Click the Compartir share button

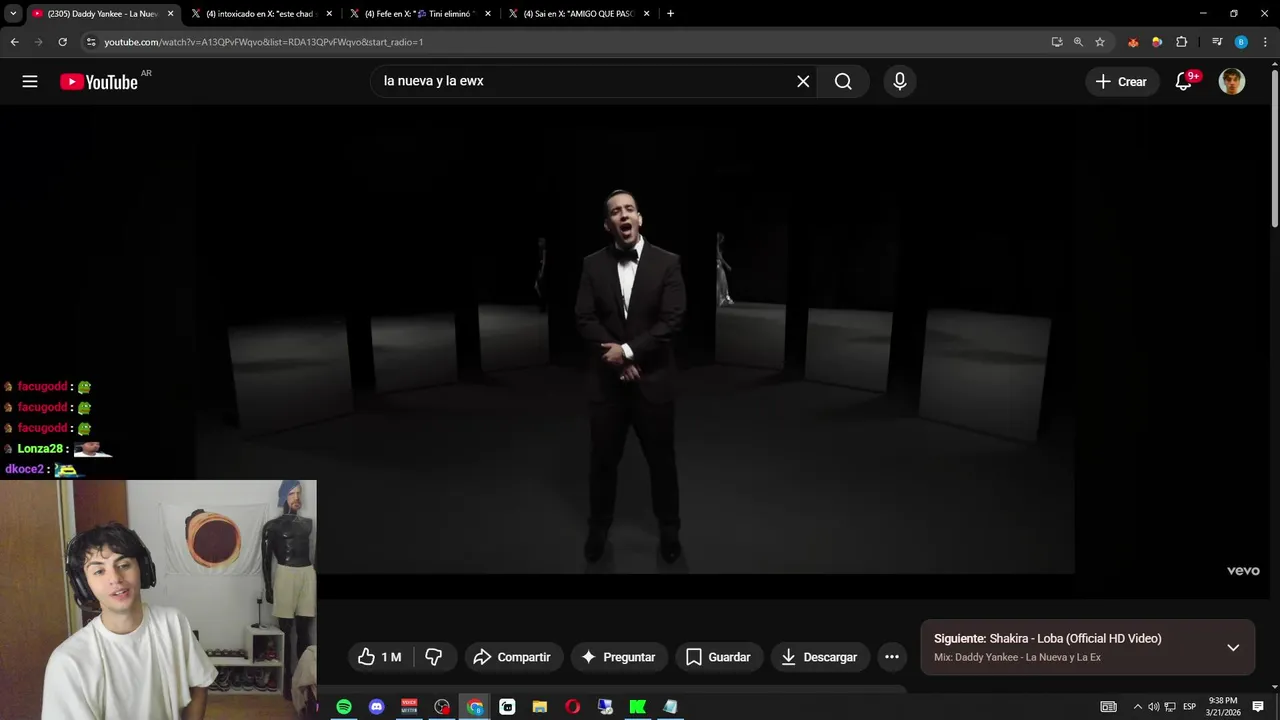(512, 657)
